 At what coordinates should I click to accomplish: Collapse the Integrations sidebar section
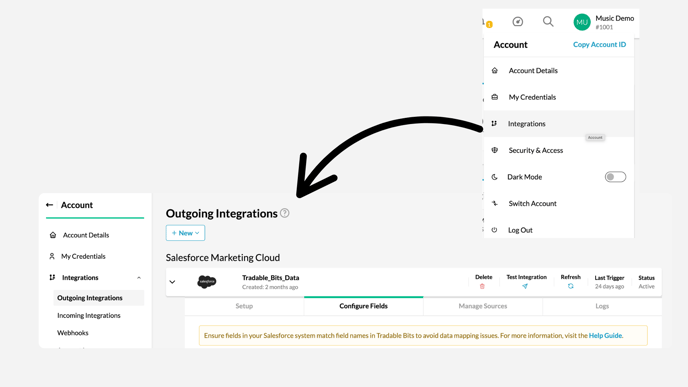tap(139, 278)
